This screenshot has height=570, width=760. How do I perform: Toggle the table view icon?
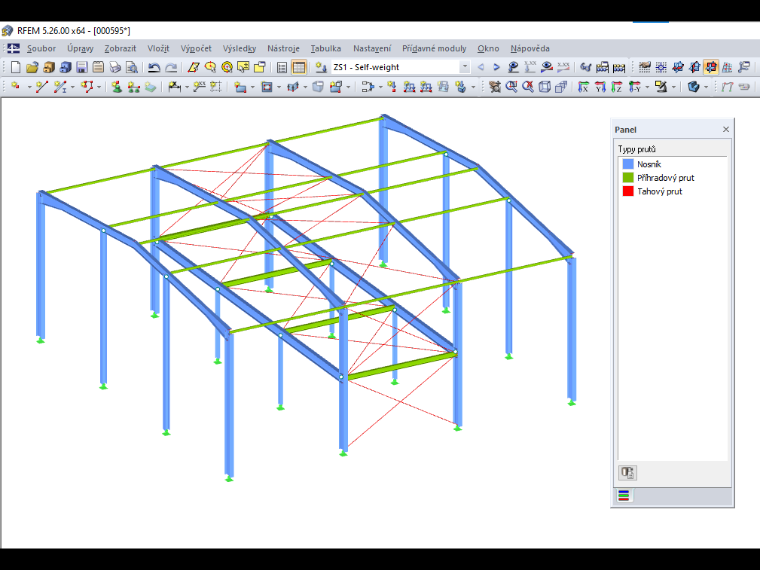pos(299,67)
